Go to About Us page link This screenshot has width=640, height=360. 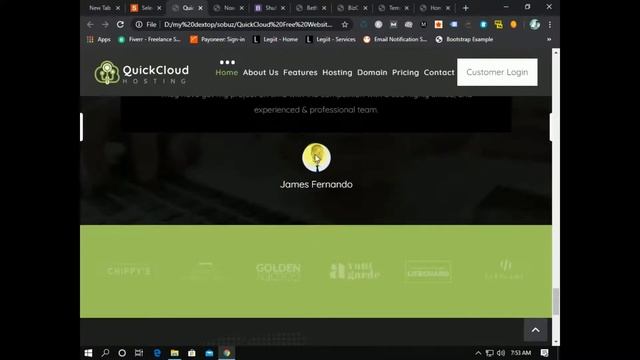[260, 72]
